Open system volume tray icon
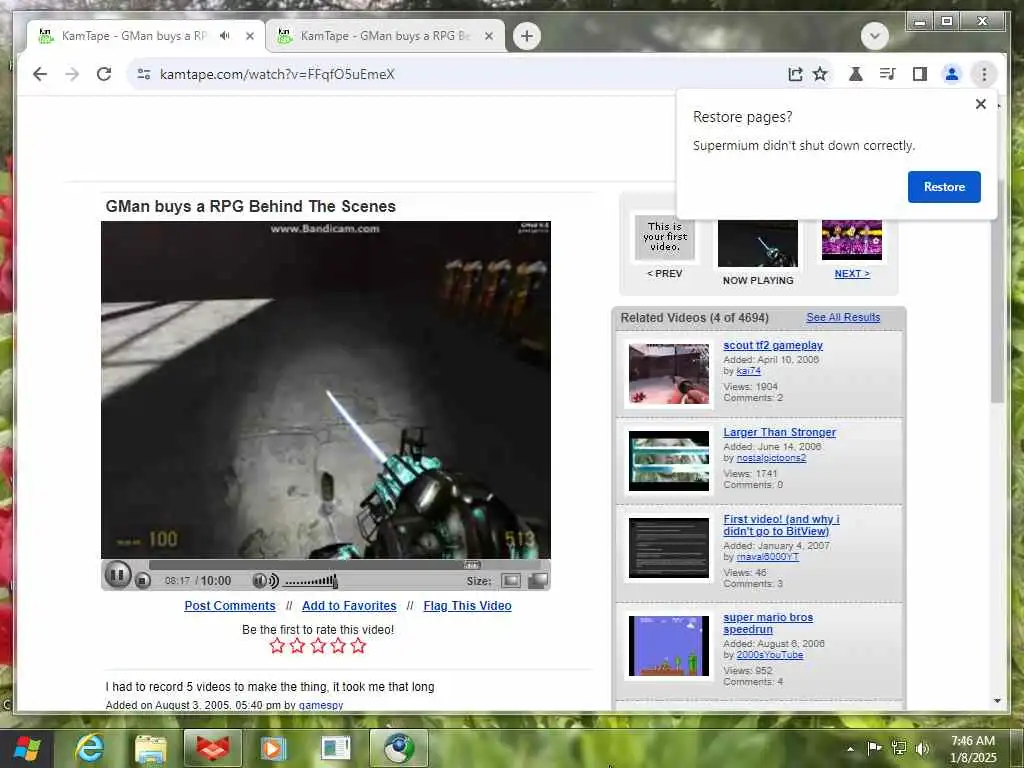 (x=922, y=748)
